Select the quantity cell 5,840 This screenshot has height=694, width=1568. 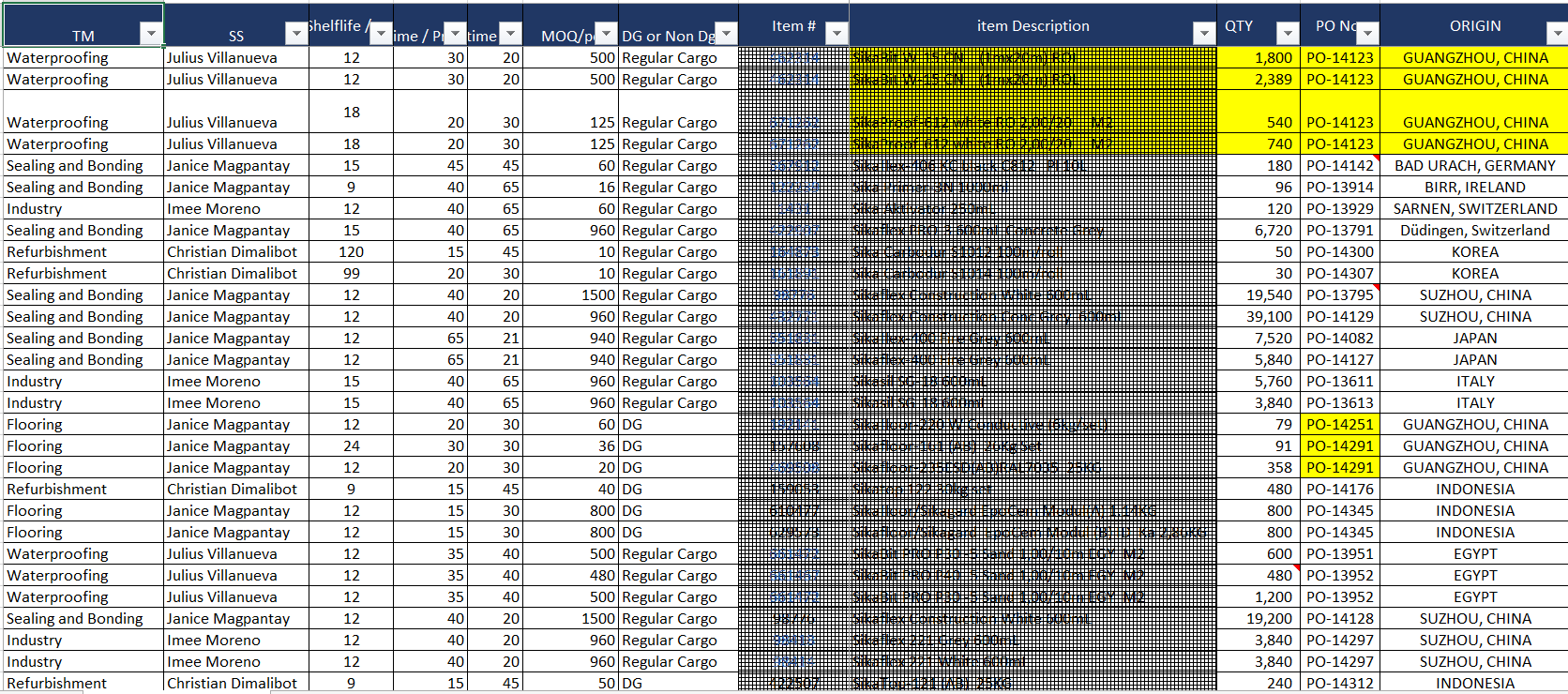1259,360
